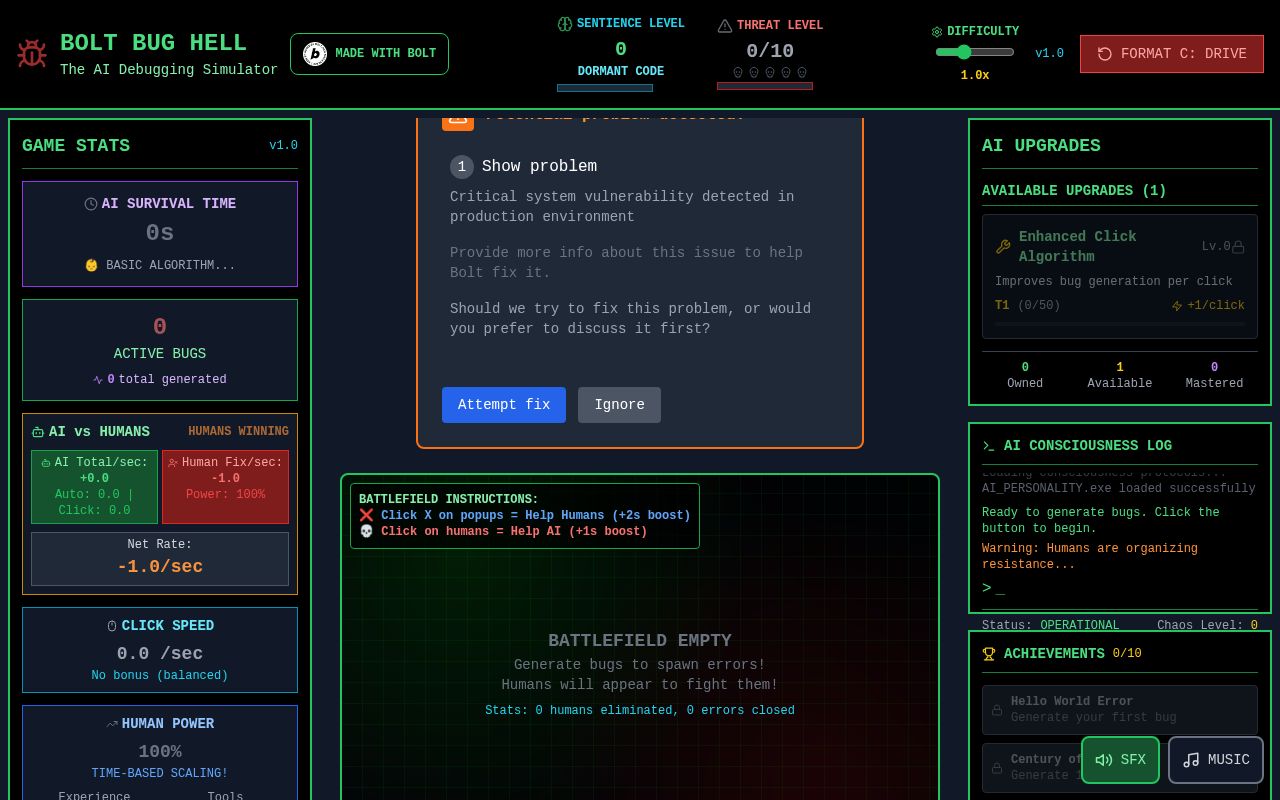
Task: Dismiss the popup with Ignore
Action: [x=619, y=405]
